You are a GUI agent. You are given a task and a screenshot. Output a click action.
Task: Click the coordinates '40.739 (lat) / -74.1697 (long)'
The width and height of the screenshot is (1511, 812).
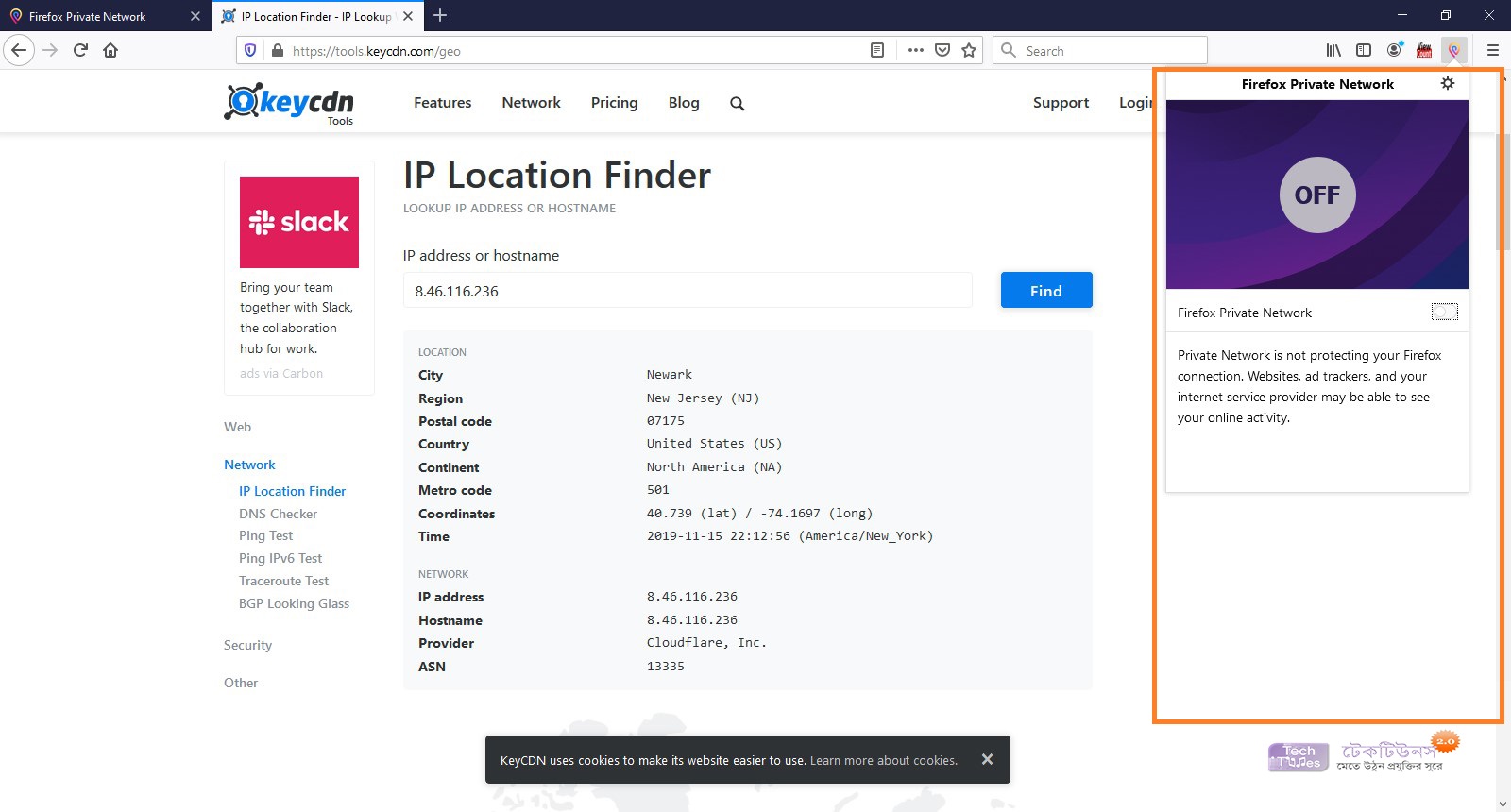point(760,514)
